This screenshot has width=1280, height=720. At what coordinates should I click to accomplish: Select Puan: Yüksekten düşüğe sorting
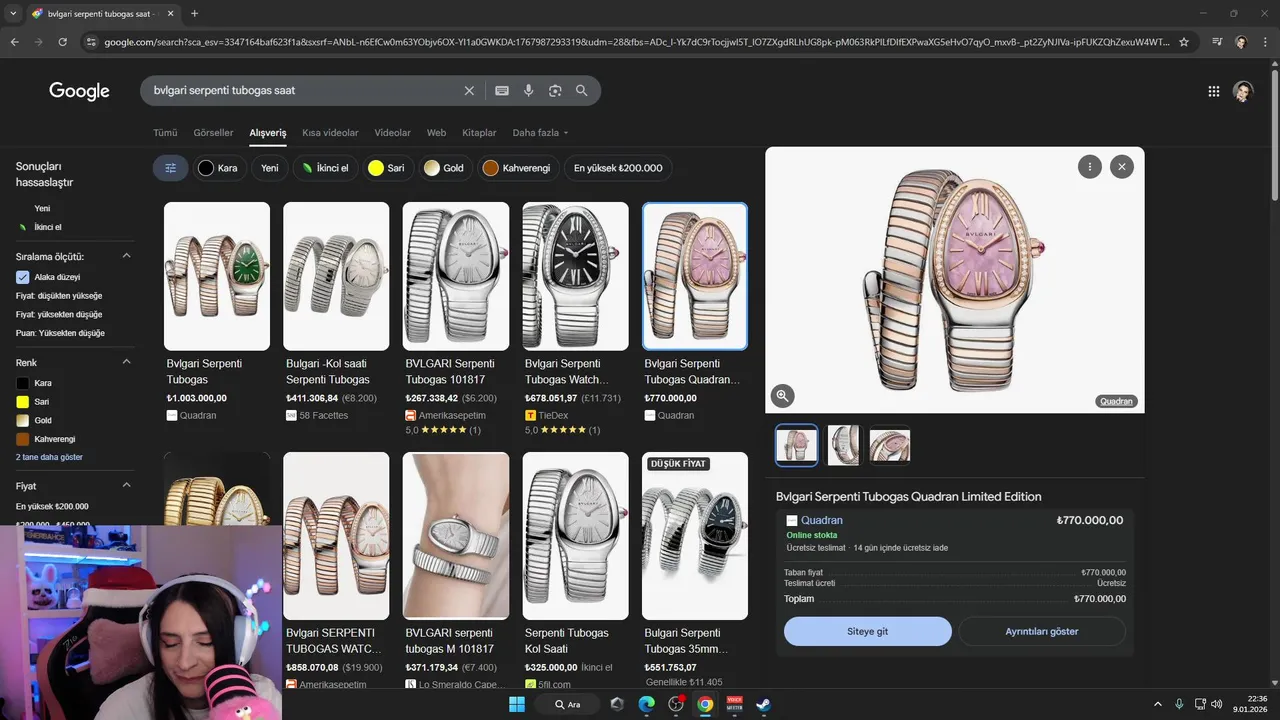[x=60, y=333]
